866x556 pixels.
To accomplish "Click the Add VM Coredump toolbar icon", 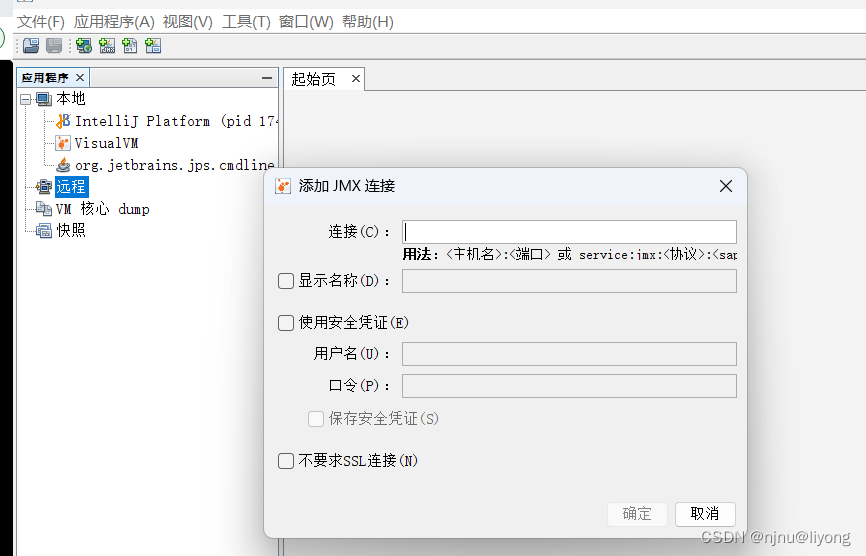I will pyautogui.click(x=130, y=46).
